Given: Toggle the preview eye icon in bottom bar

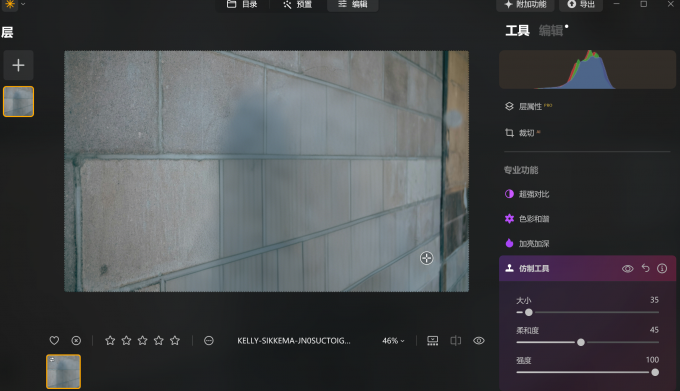Looking at the screenshot, I should click(x=479, y=341).
